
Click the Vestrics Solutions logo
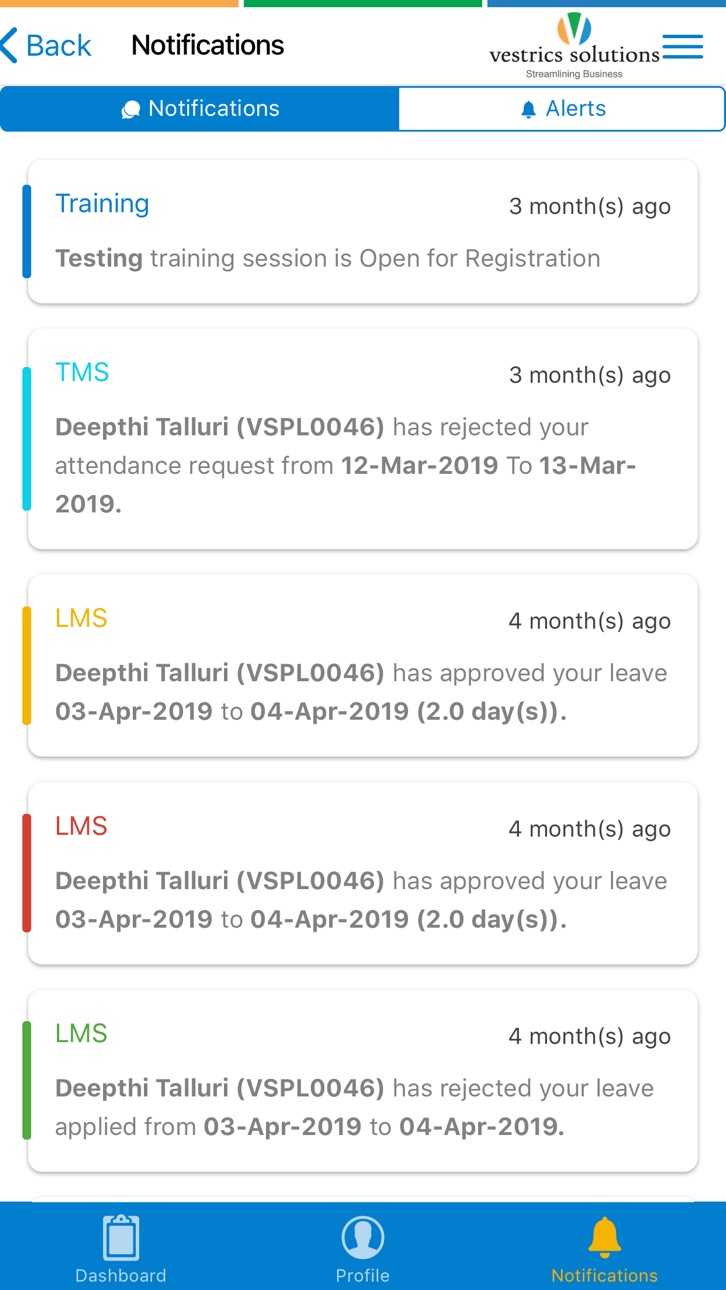point(574,46)
